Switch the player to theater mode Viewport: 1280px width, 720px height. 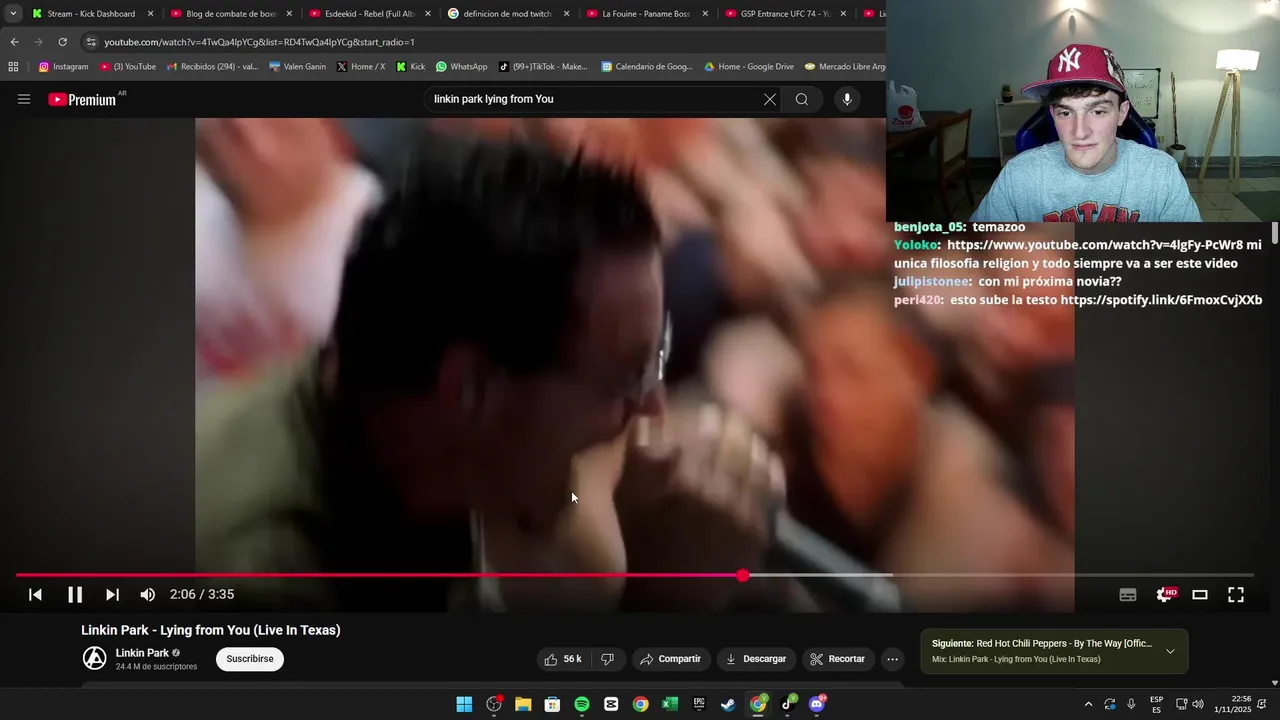click(1200, 594)
